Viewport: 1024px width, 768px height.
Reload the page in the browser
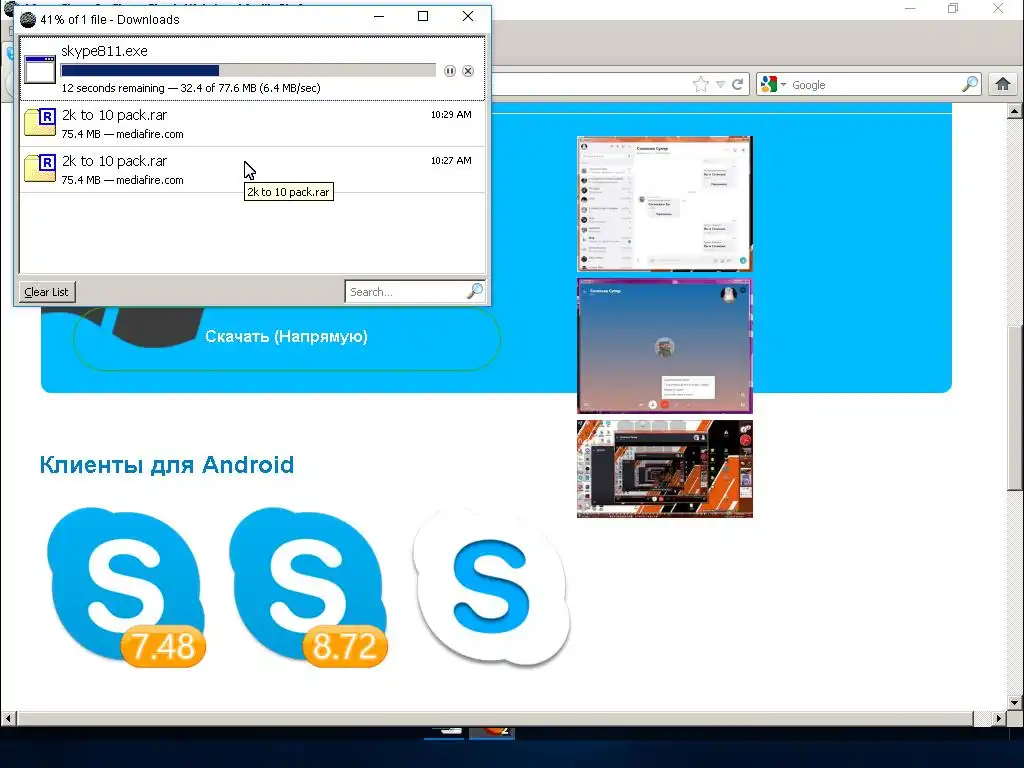coord(737,84)
